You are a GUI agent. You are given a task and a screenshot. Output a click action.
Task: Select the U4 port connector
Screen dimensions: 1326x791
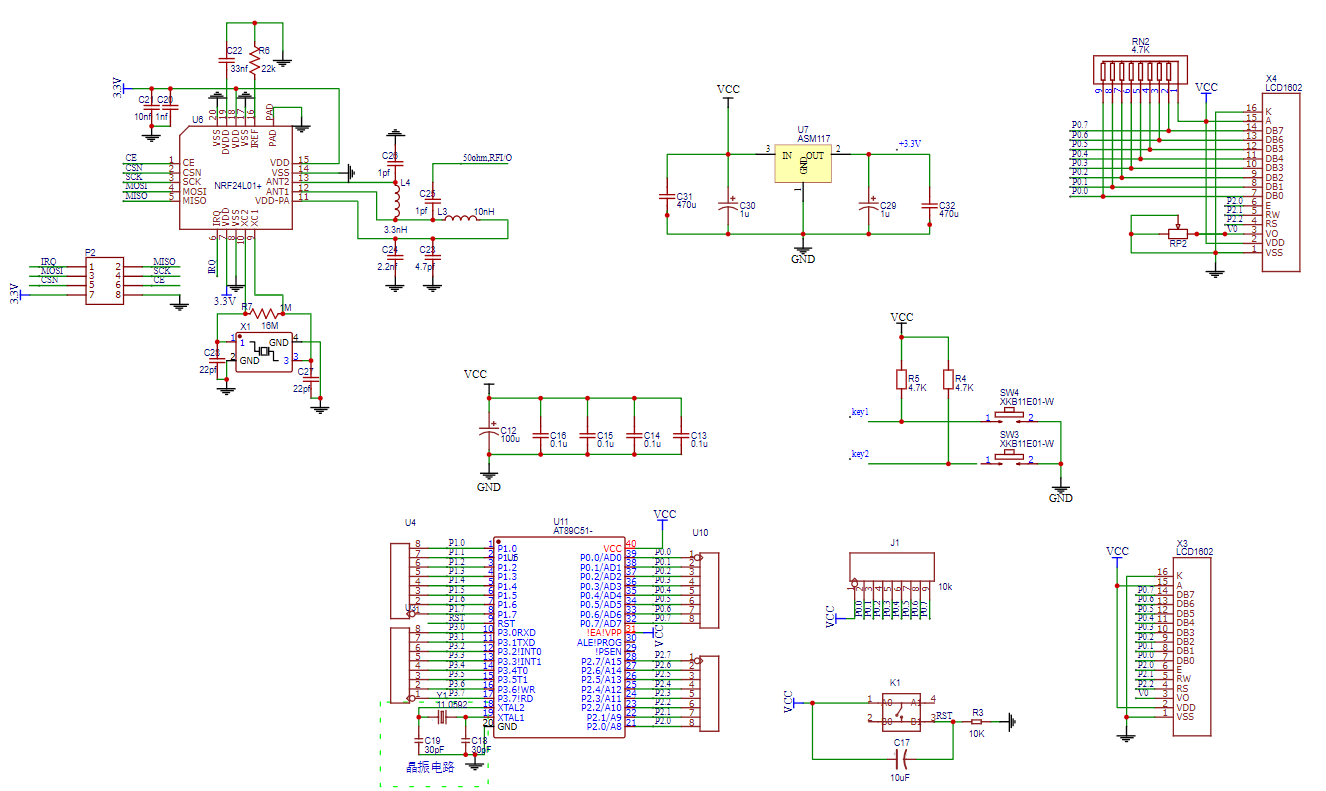pos(400,582)
